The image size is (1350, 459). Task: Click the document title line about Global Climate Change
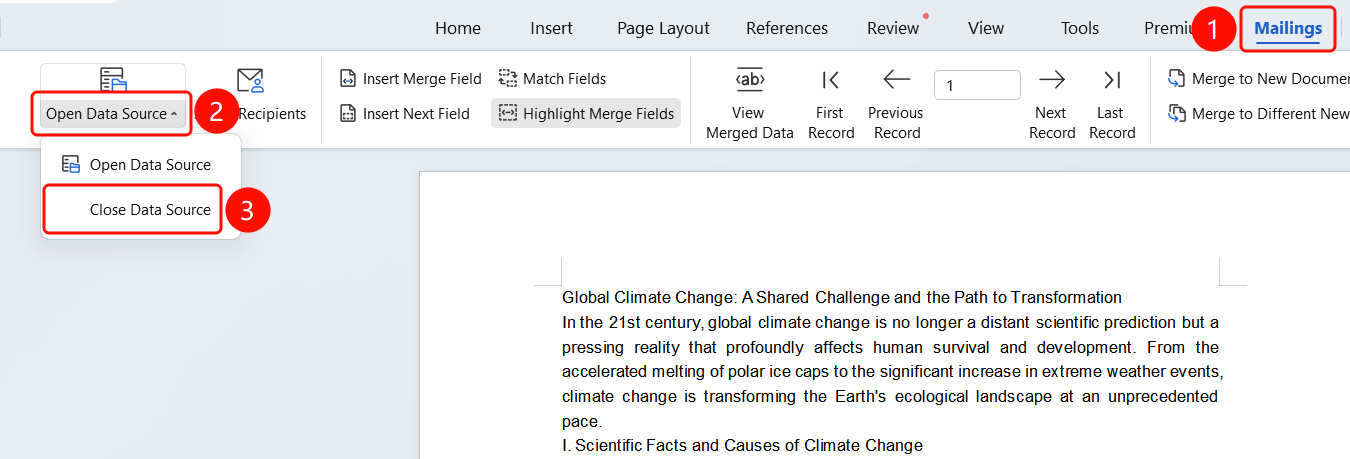[842, 297]
